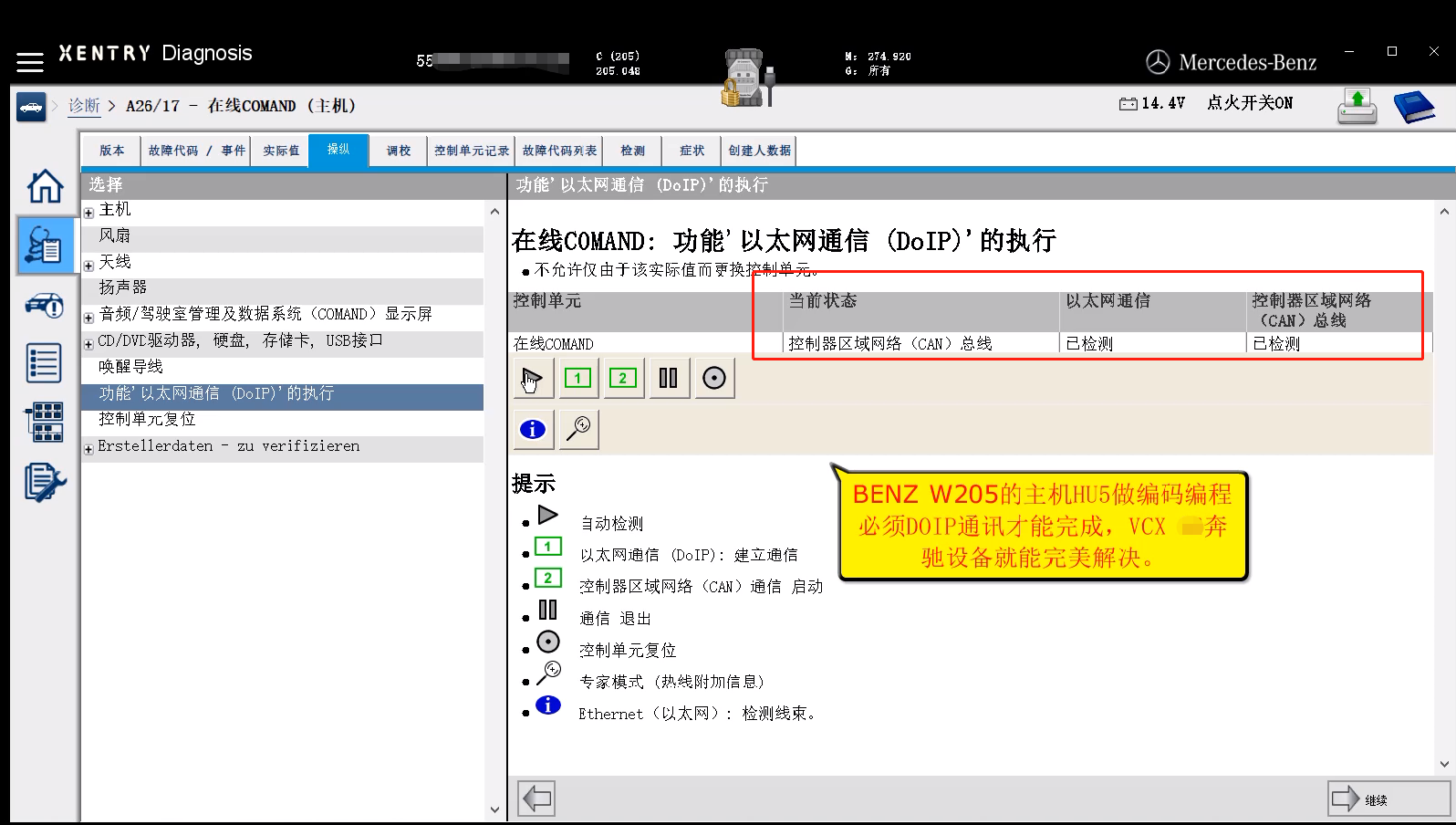1456x825 pixels.
Task: Click the control unit reset circle button
Action: click(714, 378)
